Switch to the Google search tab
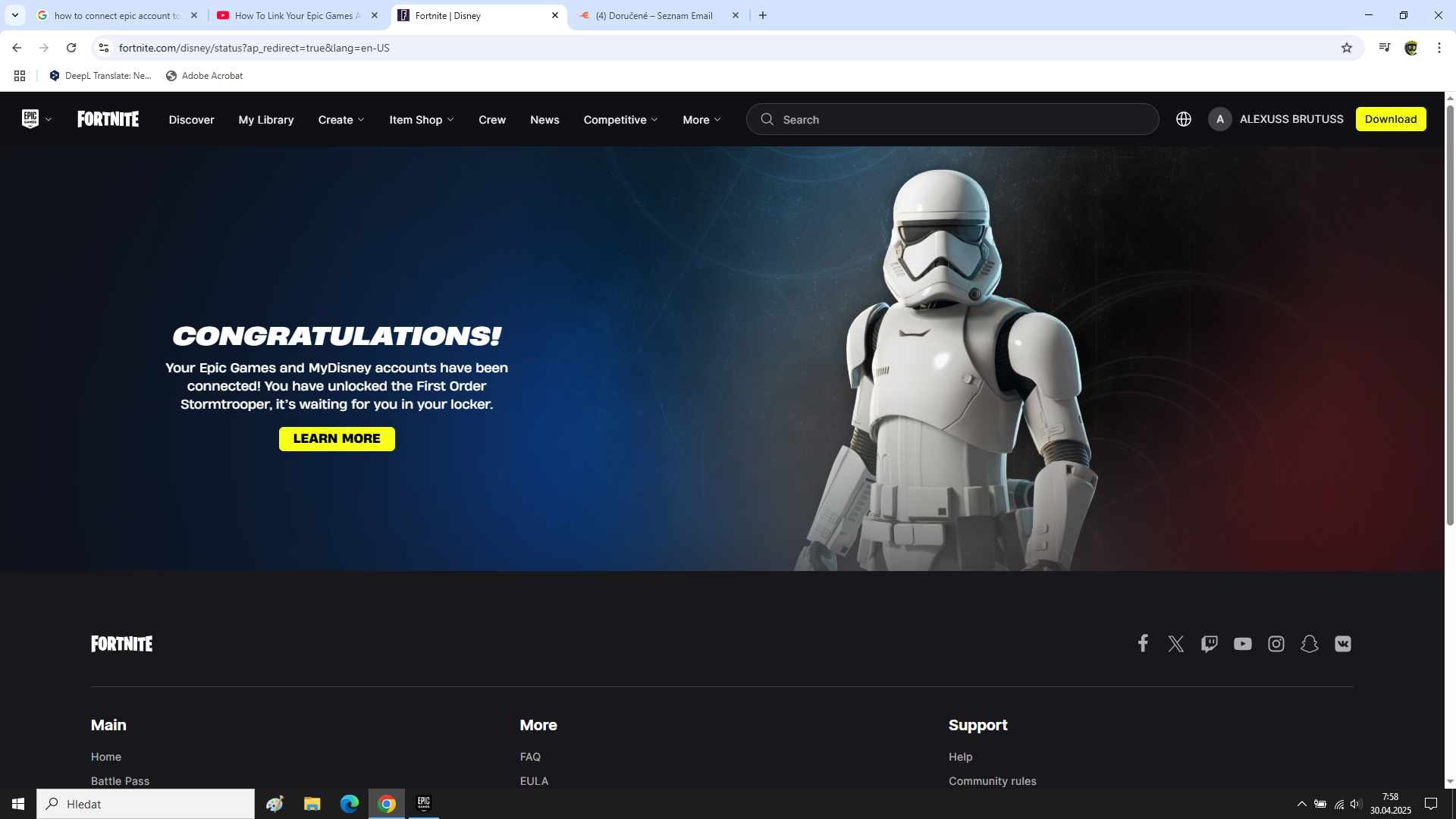Image resolution: width=1456 pixels, height=819 pixels. (118, 15)
